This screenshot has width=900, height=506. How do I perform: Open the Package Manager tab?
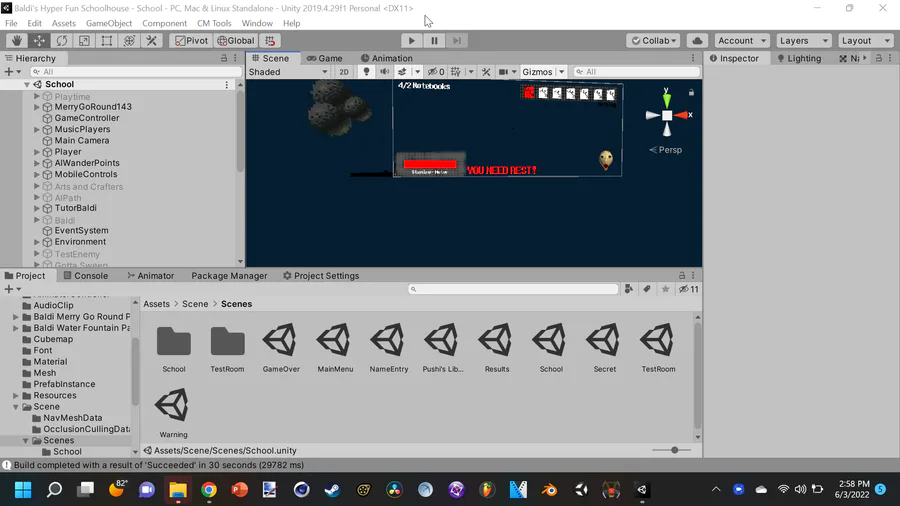click(229, 276)
